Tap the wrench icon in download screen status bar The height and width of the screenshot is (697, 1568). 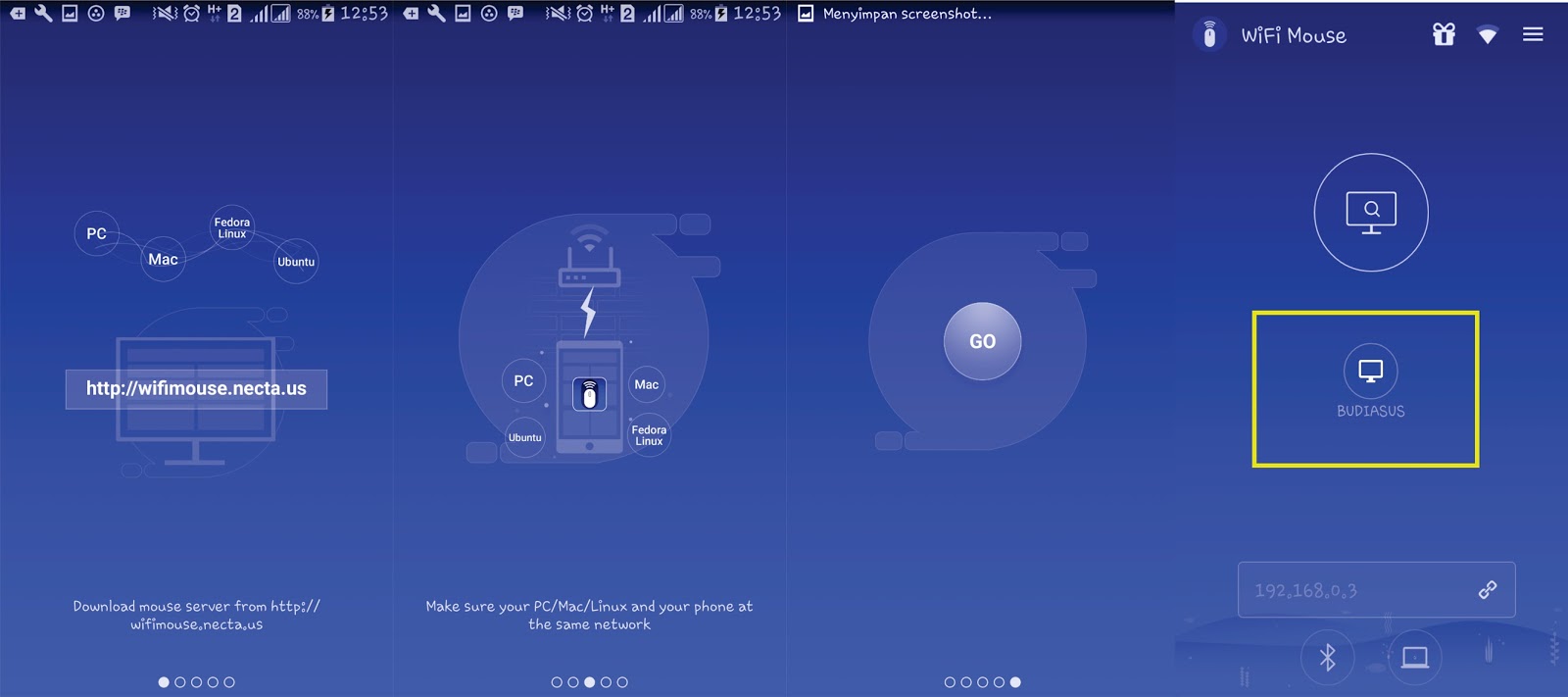(x=43, y=13)
